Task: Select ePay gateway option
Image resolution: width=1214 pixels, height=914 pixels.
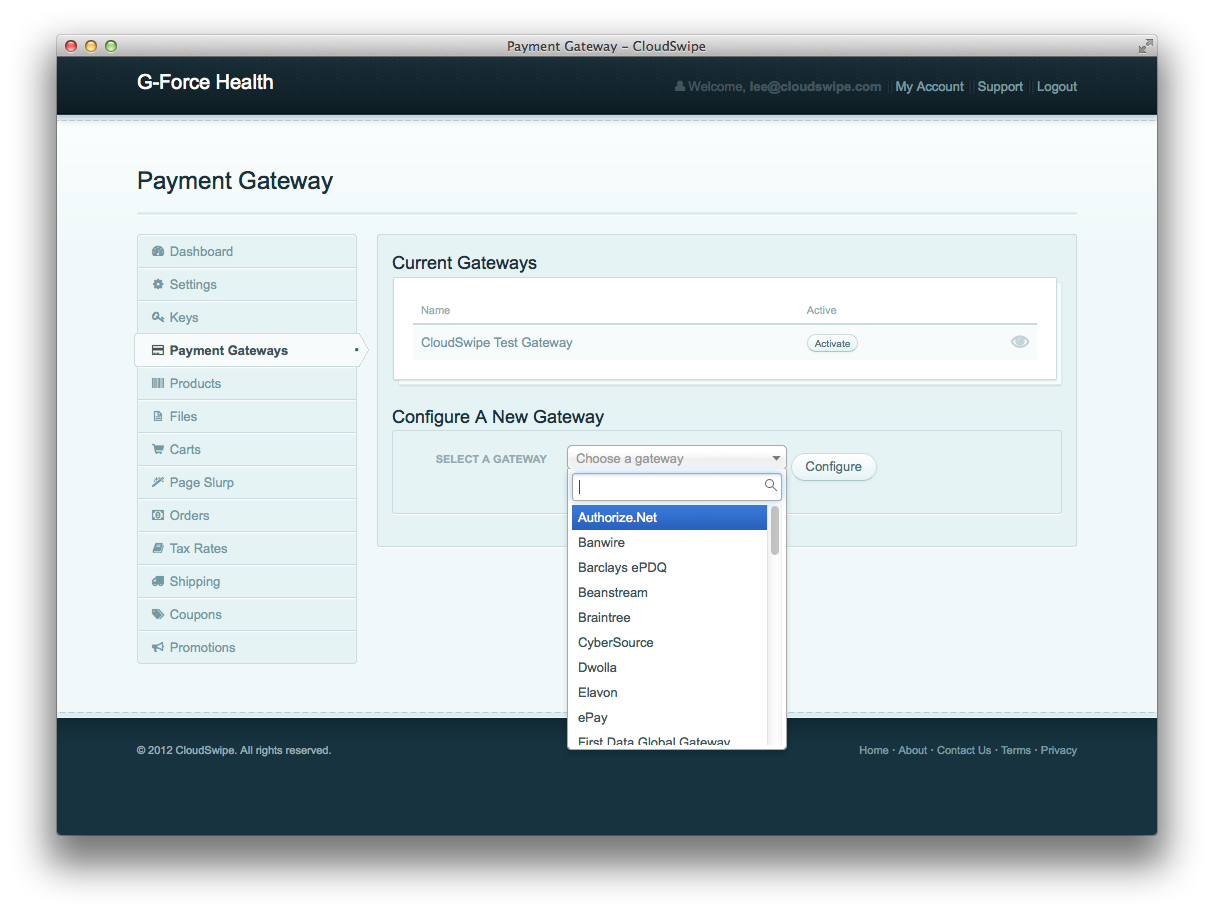Action: (x=669, y=717)
